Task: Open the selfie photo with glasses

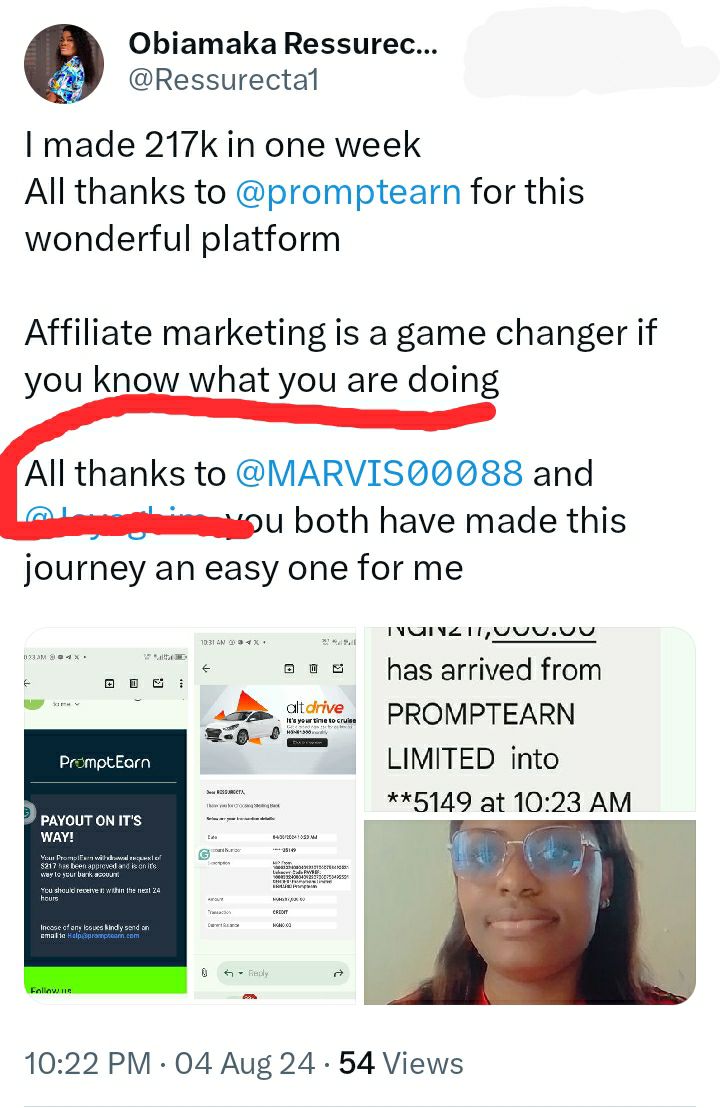Action: pos(530,912)
